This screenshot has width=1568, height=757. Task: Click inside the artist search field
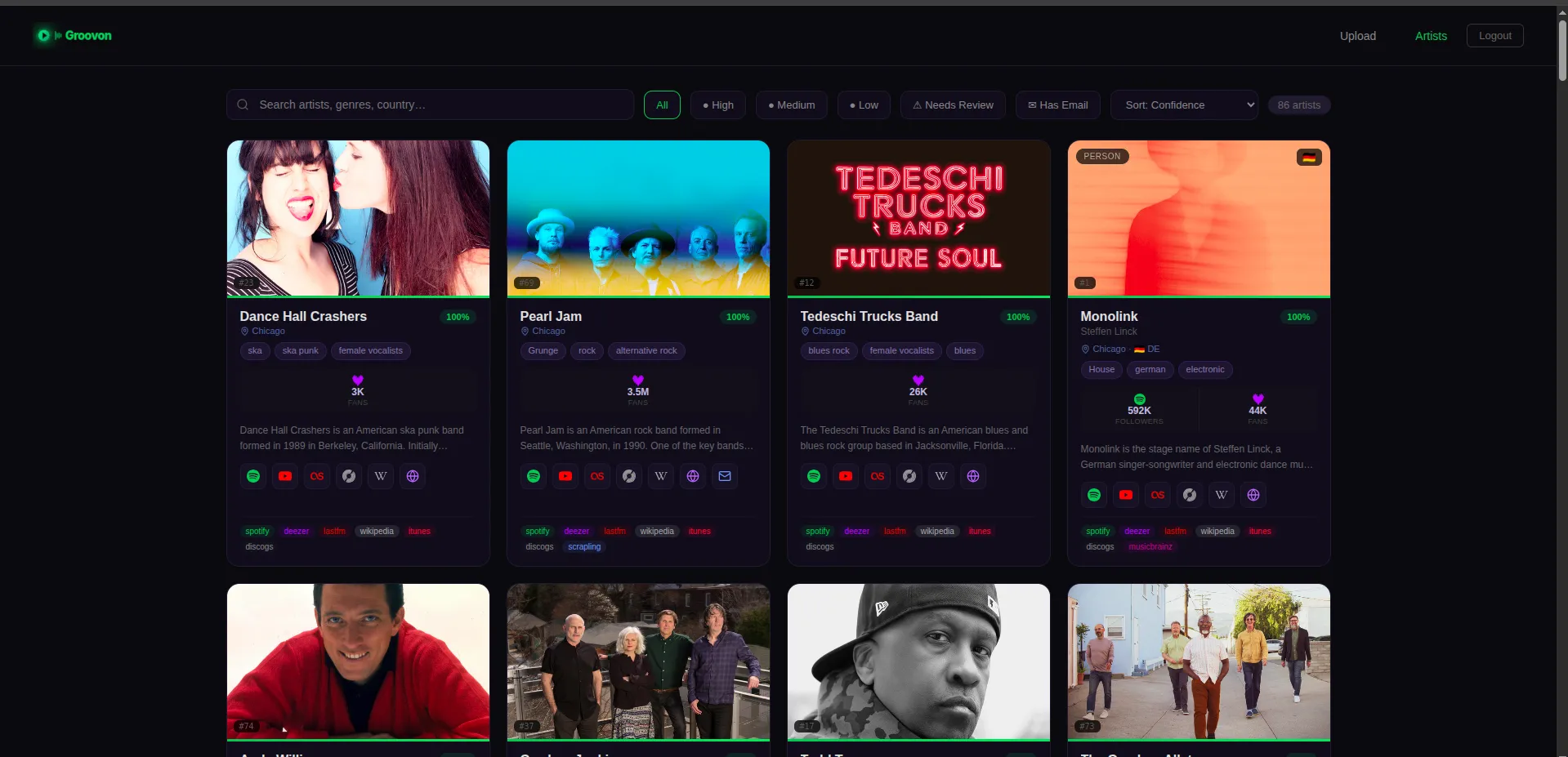[x=431, y=105]
